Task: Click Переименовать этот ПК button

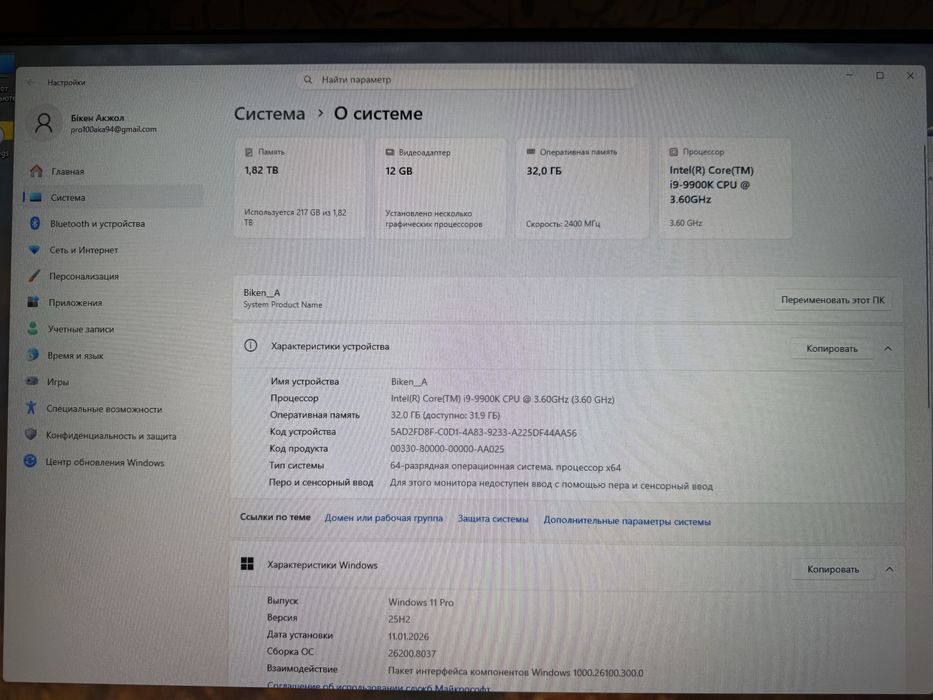Action: (x=832, y=300)
